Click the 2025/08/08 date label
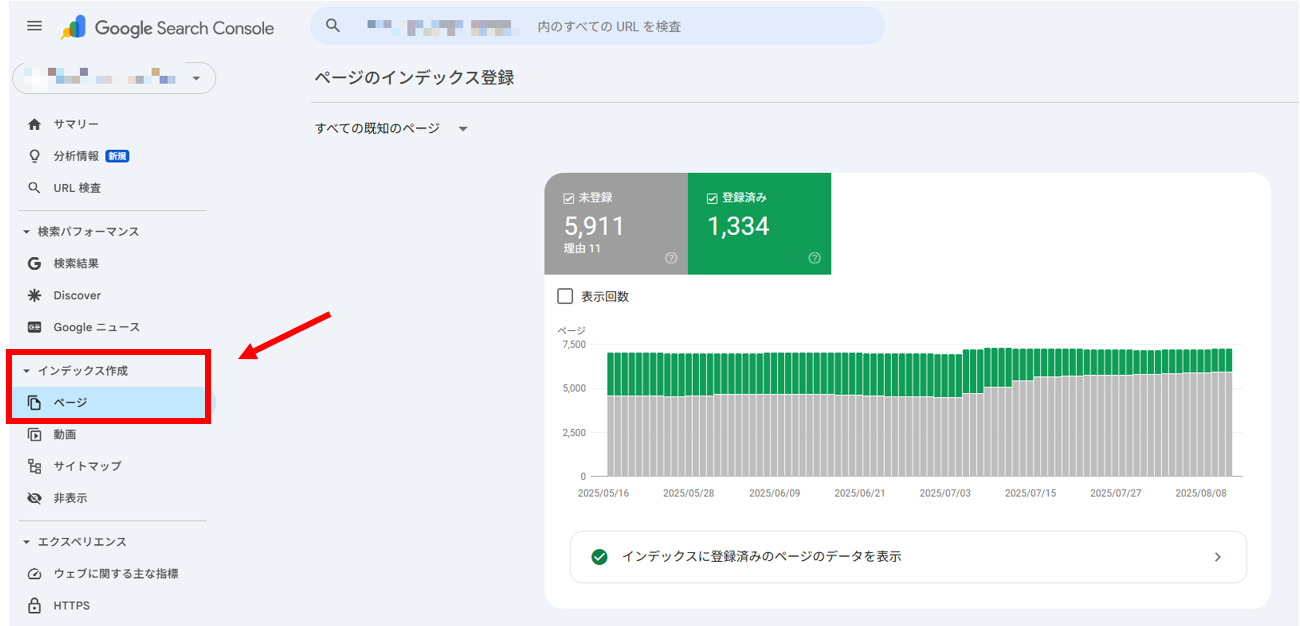This screenshot has width=1300, height=626. point(1201,493)
